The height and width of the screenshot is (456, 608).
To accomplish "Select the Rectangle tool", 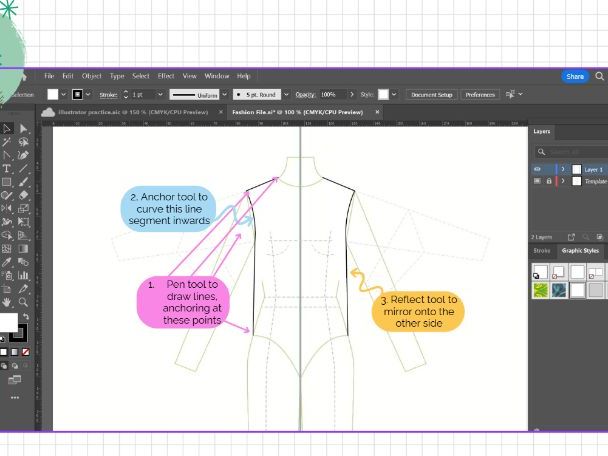I will [7, 182].
